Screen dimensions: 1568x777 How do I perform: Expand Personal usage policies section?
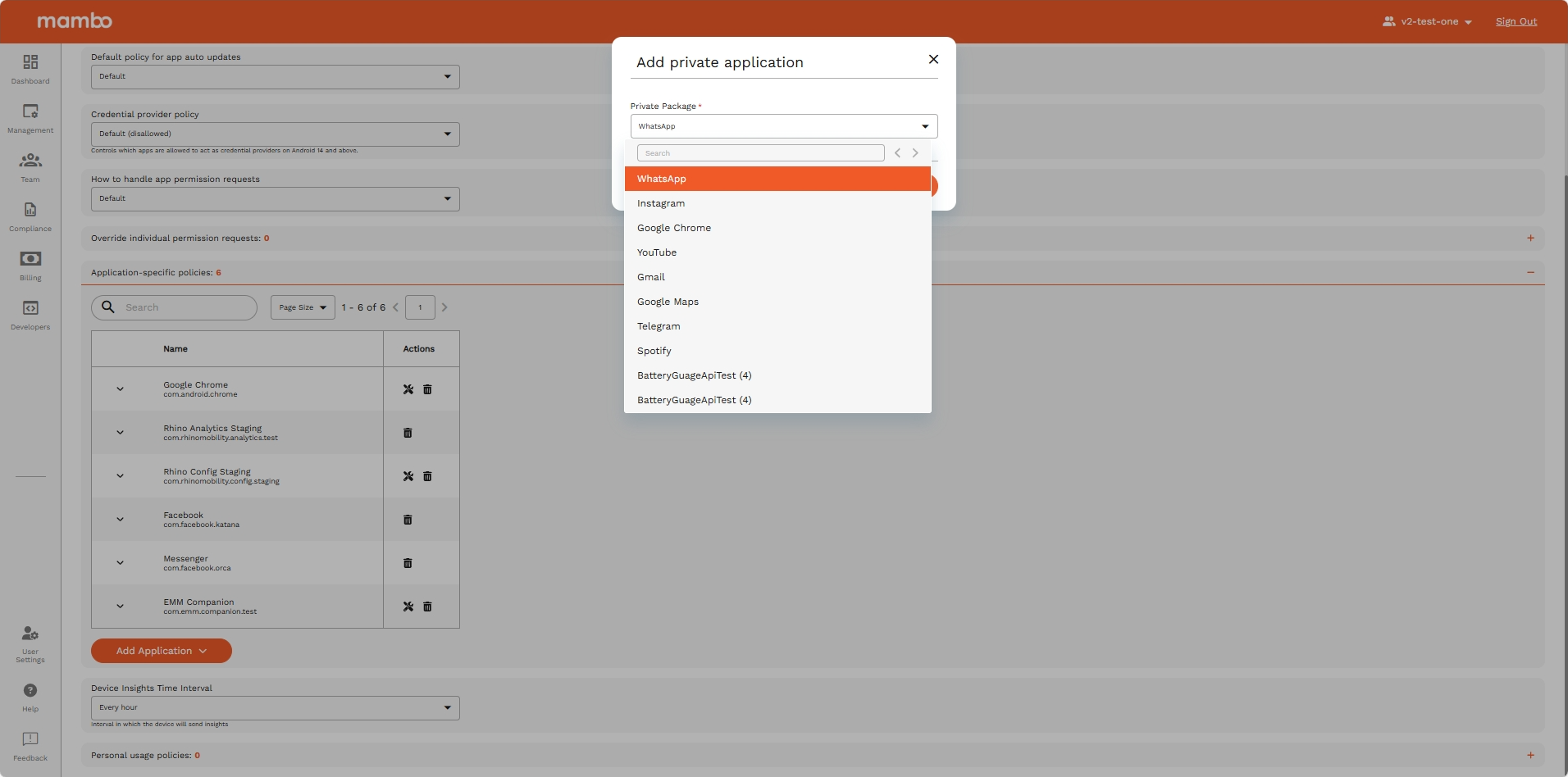click(1530, 755)
